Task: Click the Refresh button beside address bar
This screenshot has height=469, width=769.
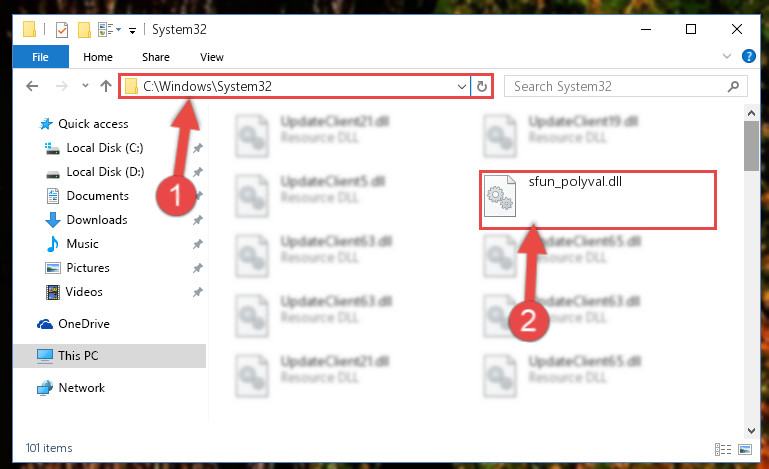Action: tap(482, 86)
